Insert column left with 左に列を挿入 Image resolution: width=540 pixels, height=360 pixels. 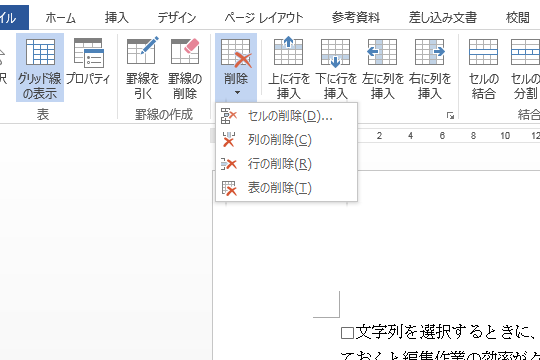(382, 68)
